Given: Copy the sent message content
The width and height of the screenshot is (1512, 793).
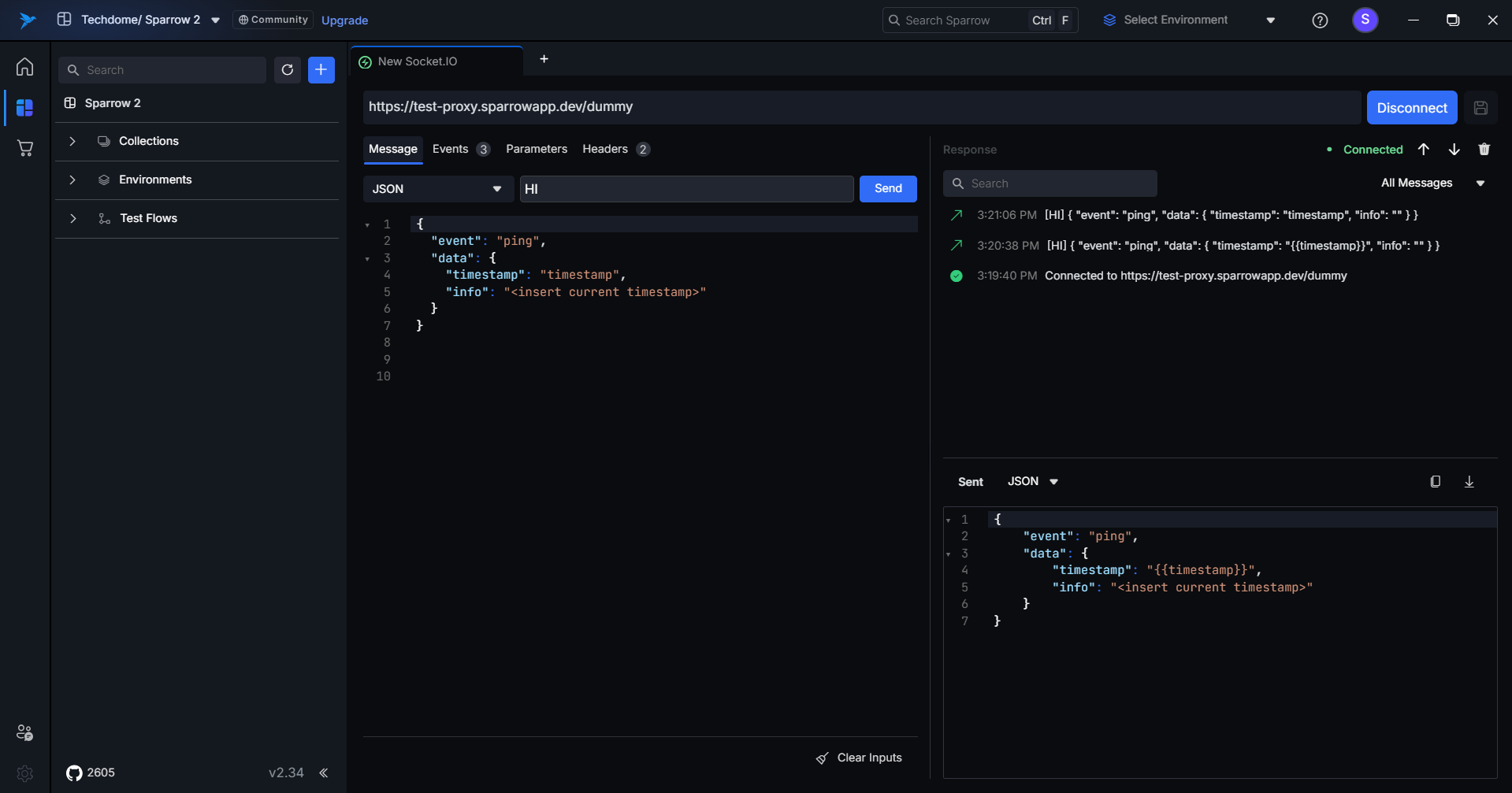Looking at the screenshot, I should 1435,482.
